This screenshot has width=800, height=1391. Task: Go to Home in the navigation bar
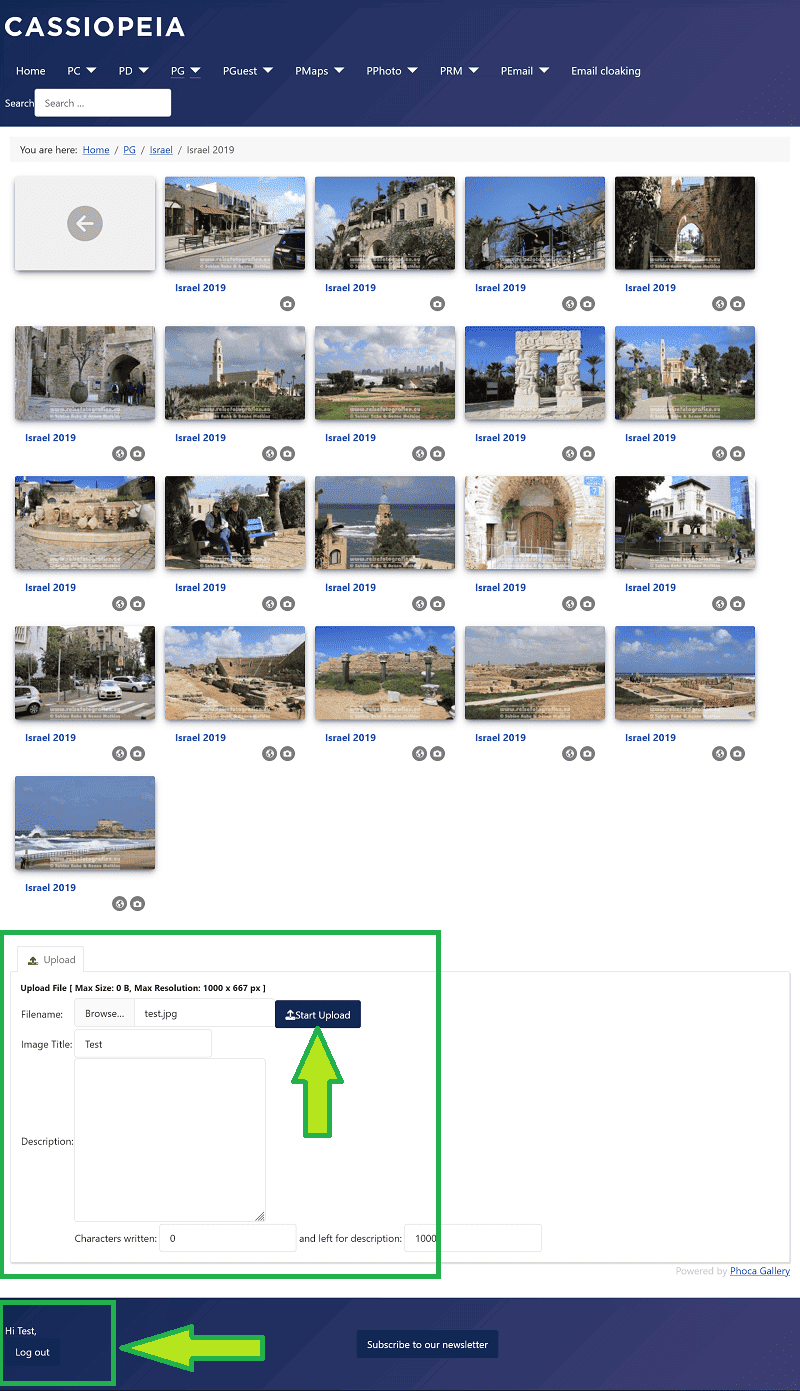31,71
